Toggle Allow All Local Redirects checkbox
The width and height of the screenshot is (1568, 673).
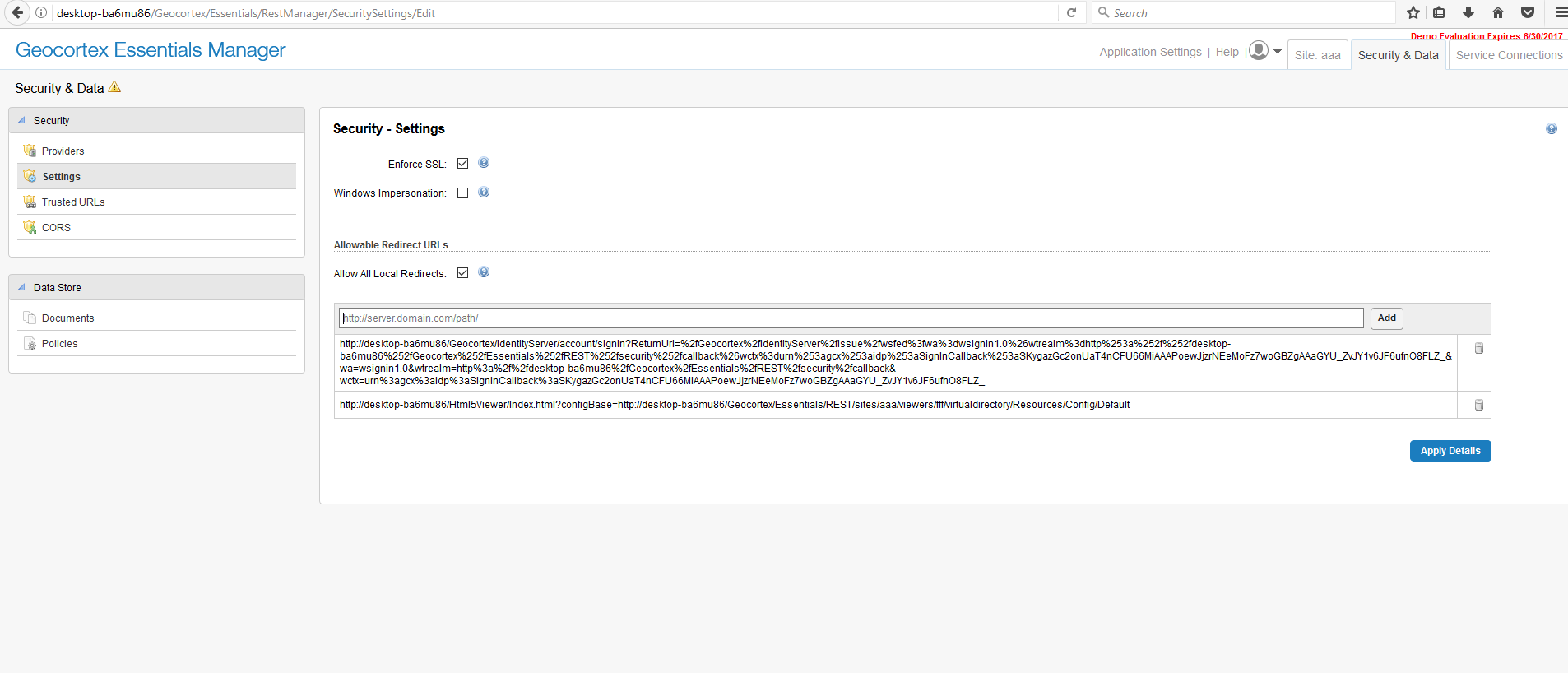462,272
